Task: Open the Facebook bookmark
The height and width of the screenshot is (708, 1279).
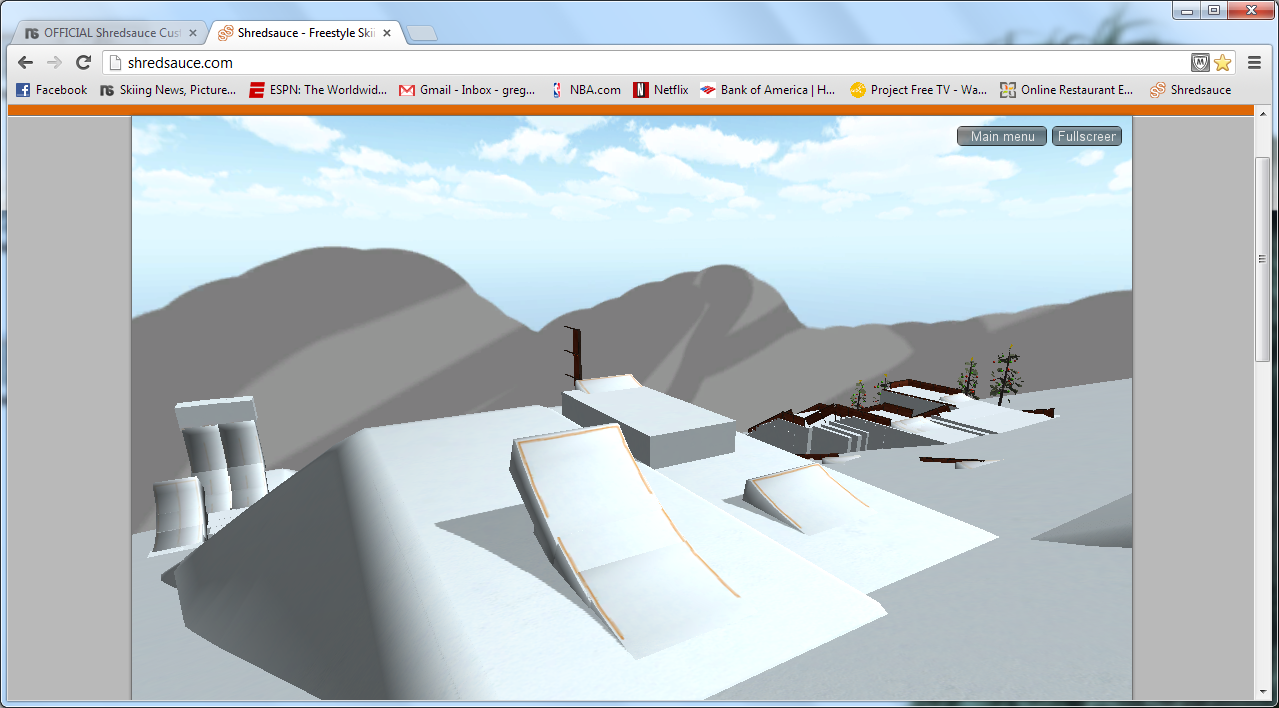Action: [52, 90]
